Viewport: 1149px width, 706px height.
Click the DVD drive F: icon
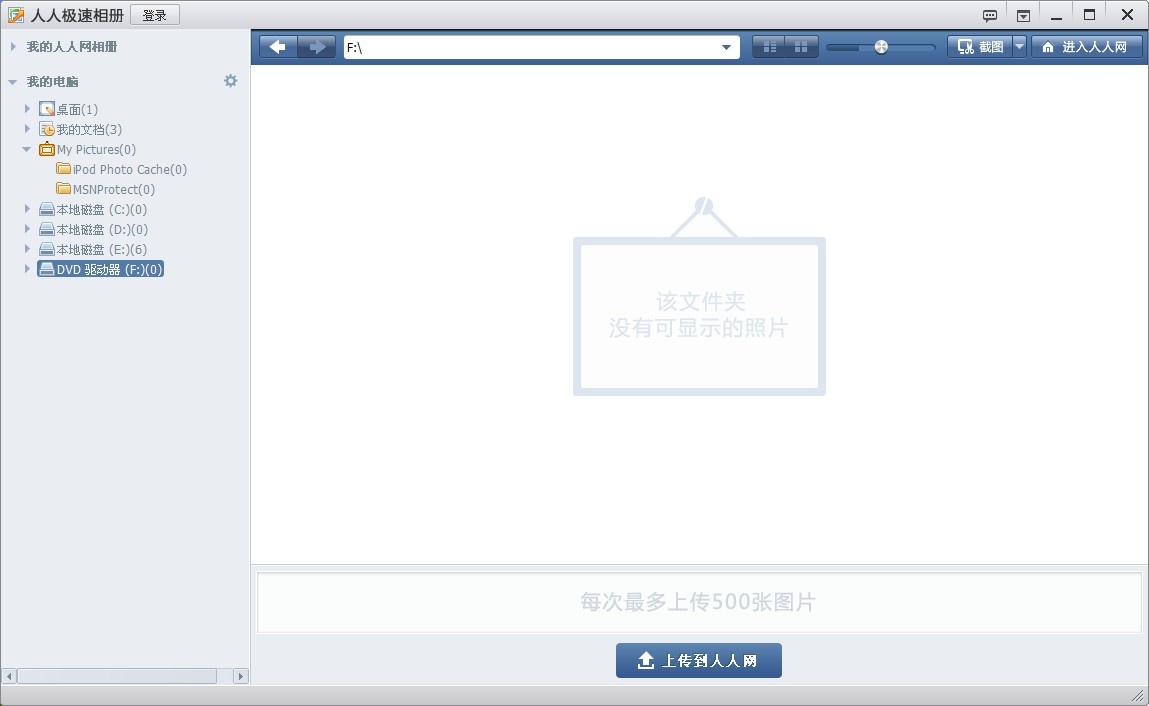pyautogui.click(x=47, y=269)
